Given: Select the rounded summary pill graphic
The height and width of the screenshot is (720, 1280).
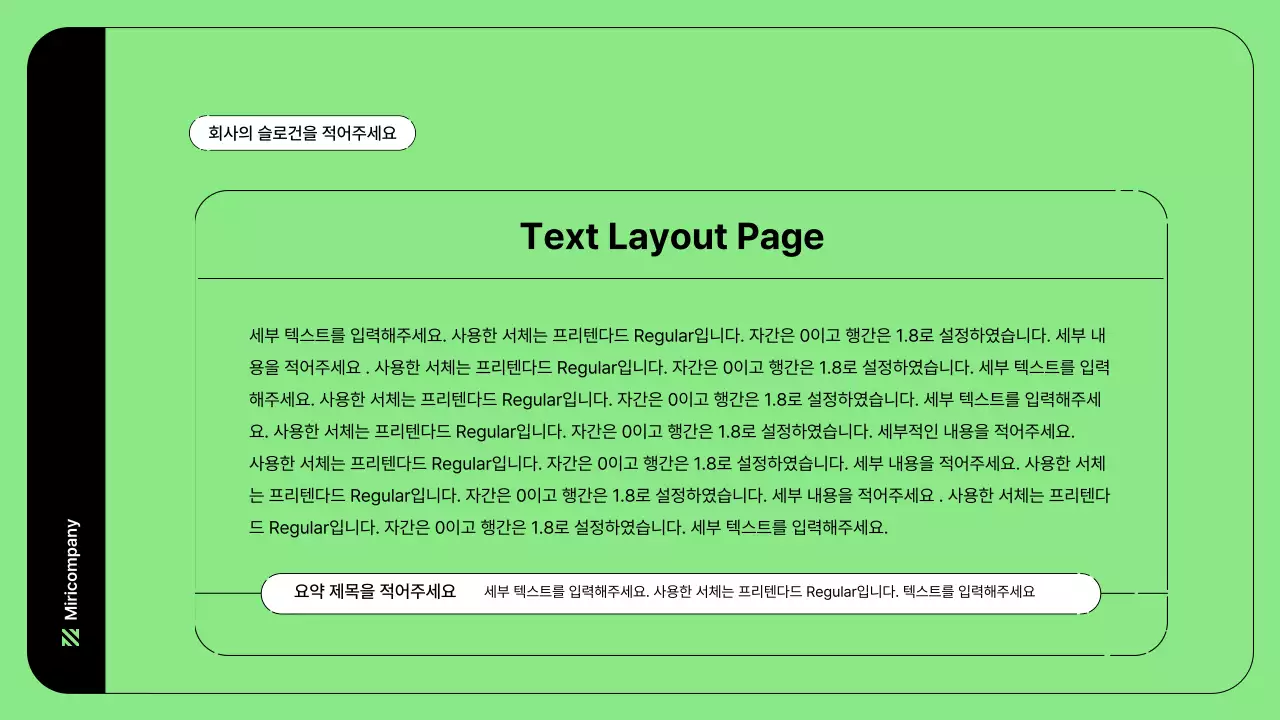Looking at the screenshot, I should (682, 593).
